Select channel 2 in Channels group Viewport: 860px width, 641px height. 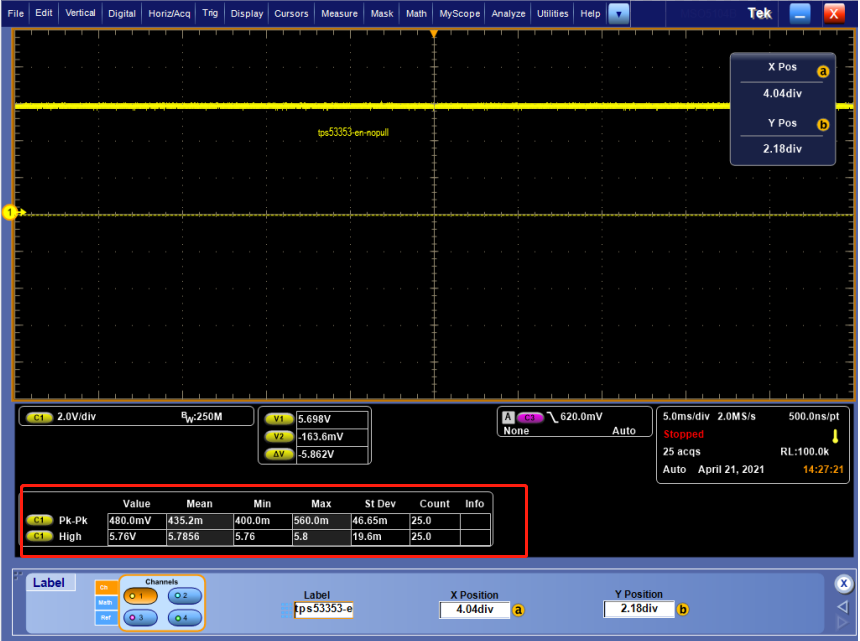tap(183, 596)
